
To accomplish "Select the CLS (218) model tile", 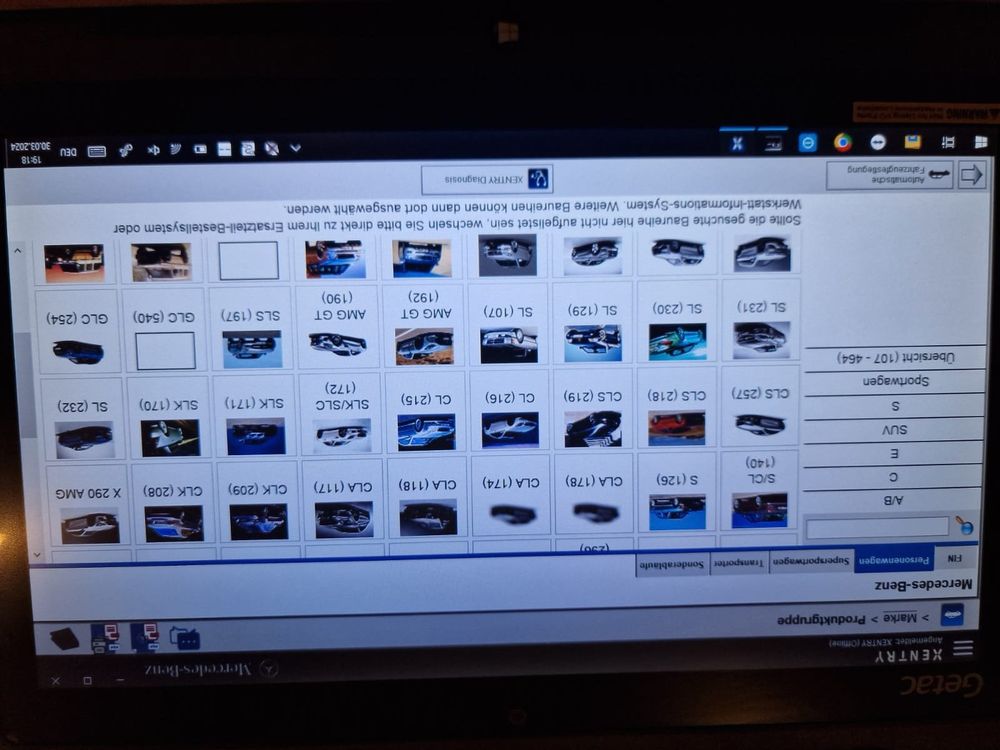I will [x=677, y=408].
